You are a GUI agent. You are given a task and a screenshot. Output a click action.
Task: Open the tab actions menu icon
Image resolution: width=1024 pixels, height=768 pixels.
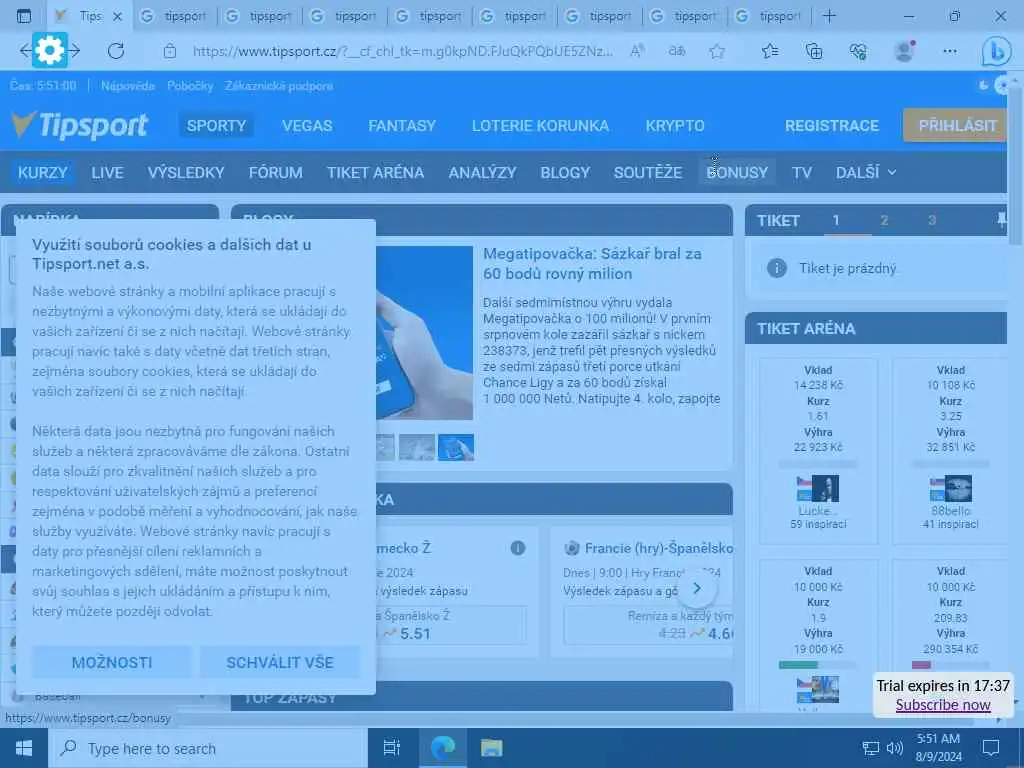click(x=24, y=16)
